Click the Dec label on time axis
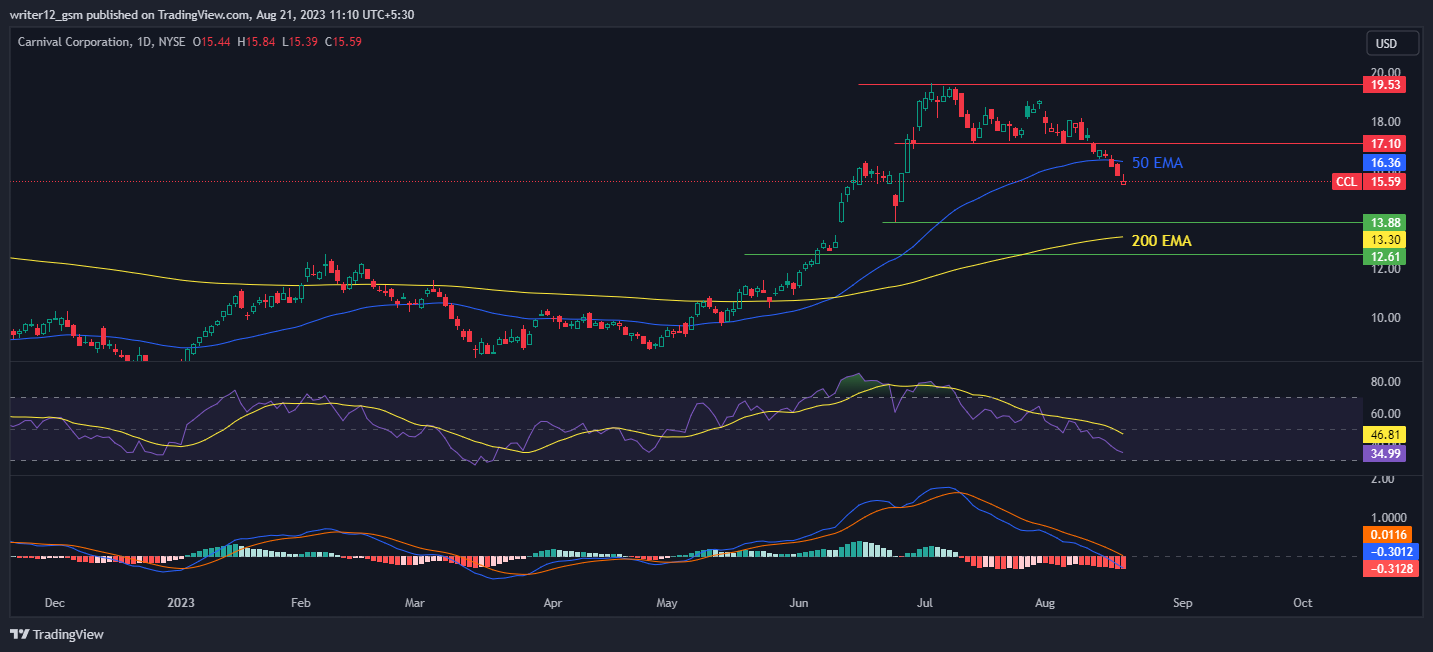Image resolution: width=1433 pixels, height=652 pixels. (x=55, y=603)
